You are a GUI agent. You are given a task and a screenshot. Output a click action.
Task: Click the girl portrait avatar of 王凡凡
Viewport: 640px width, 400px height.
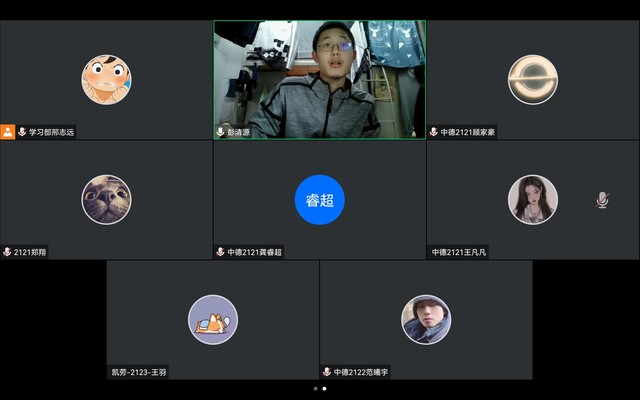click(532, 199)
